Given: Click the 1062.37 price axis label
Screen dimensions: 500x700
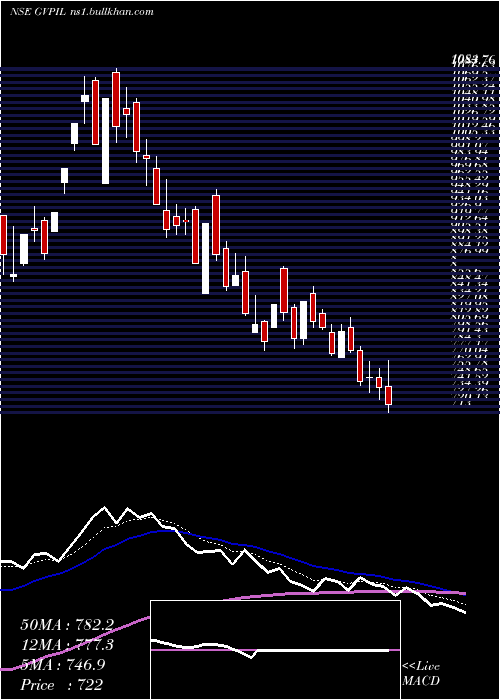Looking at the screenshot, I should click(x=473, y=80).
